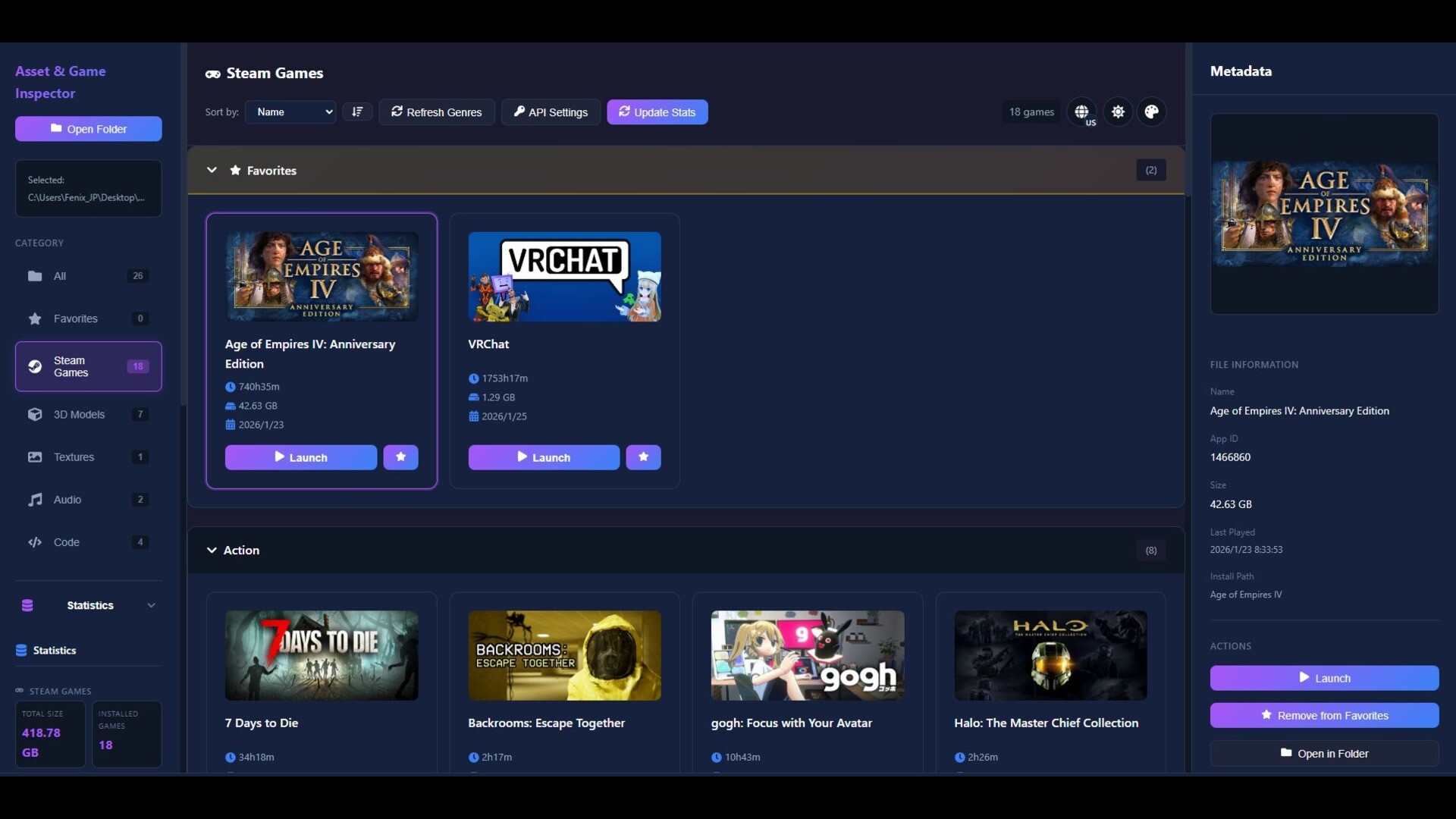Click the VRChat game thumbnail

click(564, 276)
